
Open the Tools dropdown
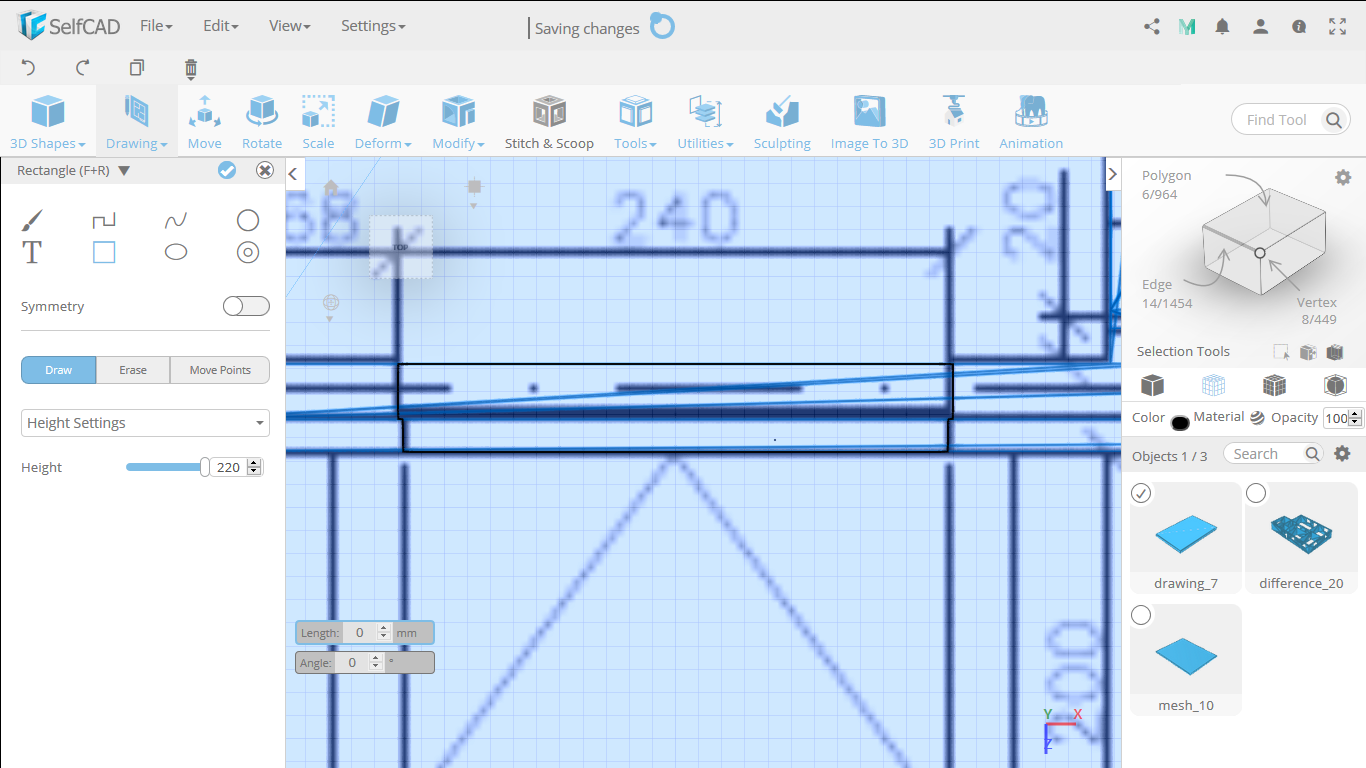635,122
